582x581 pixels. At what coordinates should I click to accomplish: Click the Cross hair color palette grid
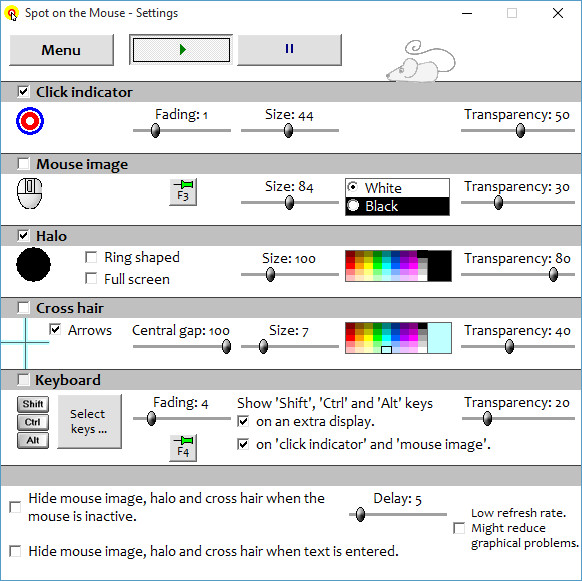click(x=386, y=338)
